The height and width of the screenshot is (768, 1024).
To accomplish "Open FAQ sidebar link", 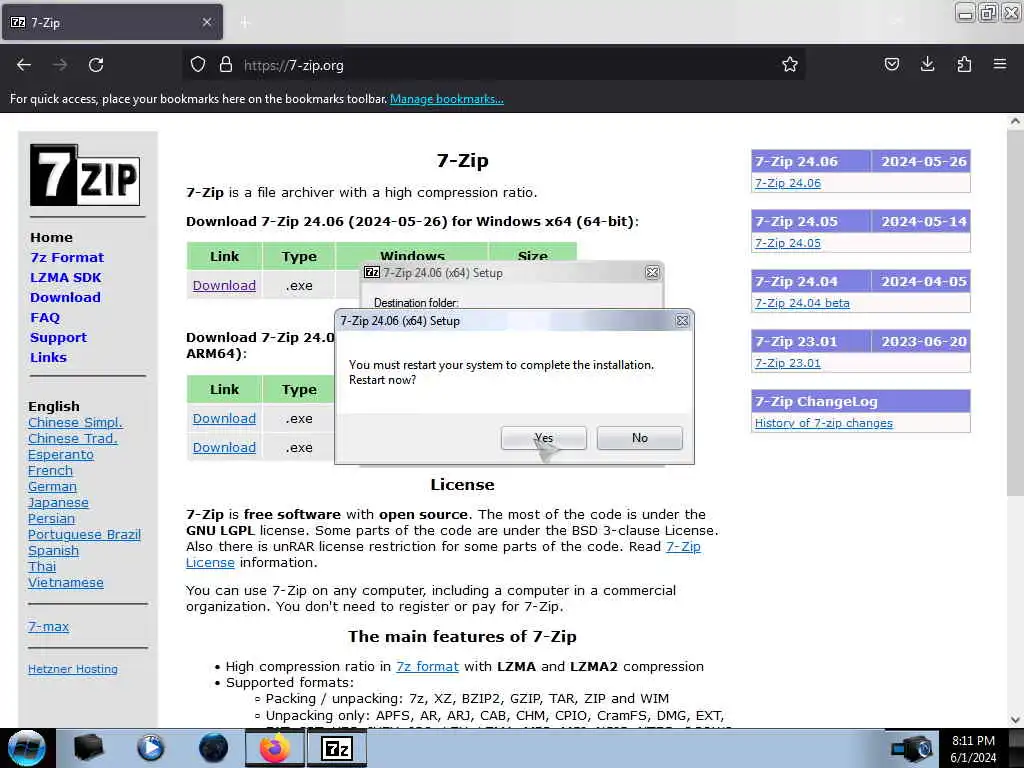I will 45,317.
